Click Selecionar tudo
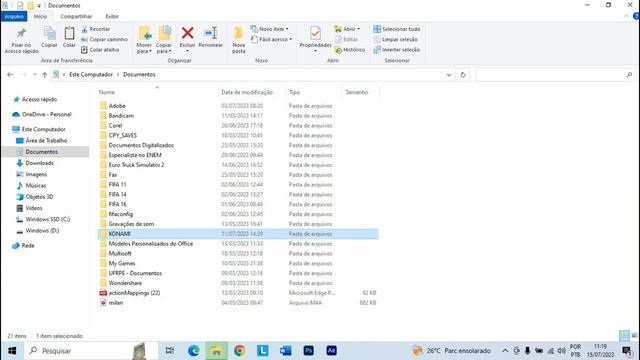 [397, 29]
